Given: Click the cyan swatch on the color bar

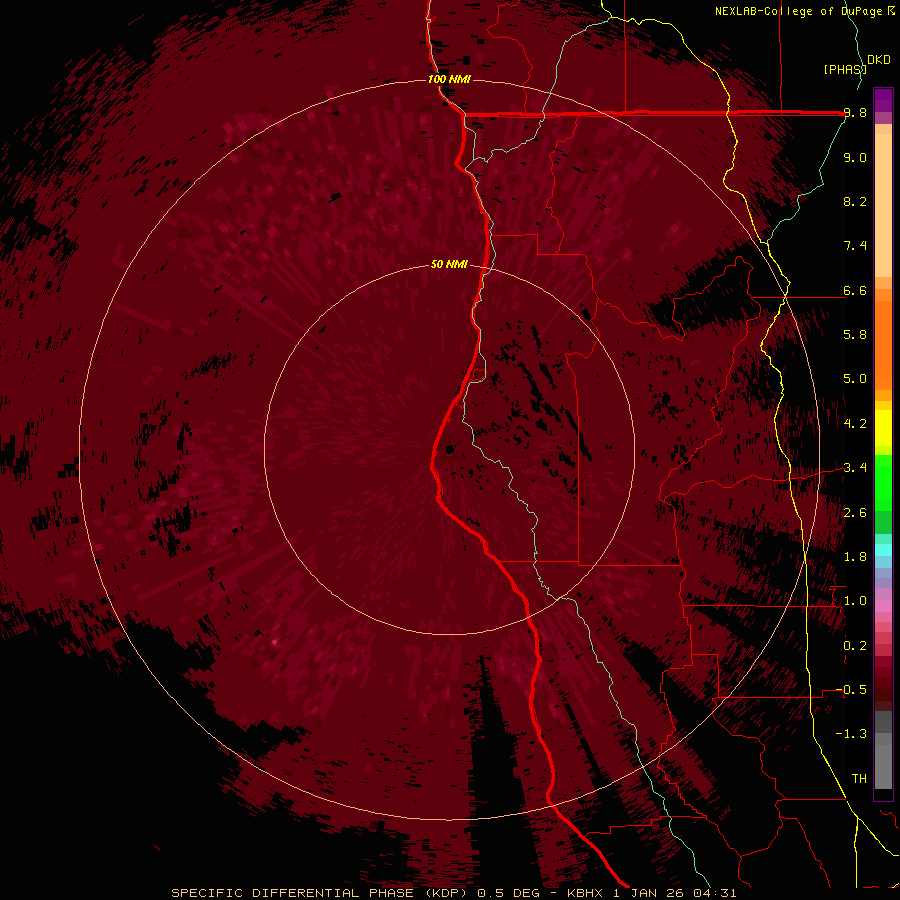Looking at the screenshot, I should point(883,549).
